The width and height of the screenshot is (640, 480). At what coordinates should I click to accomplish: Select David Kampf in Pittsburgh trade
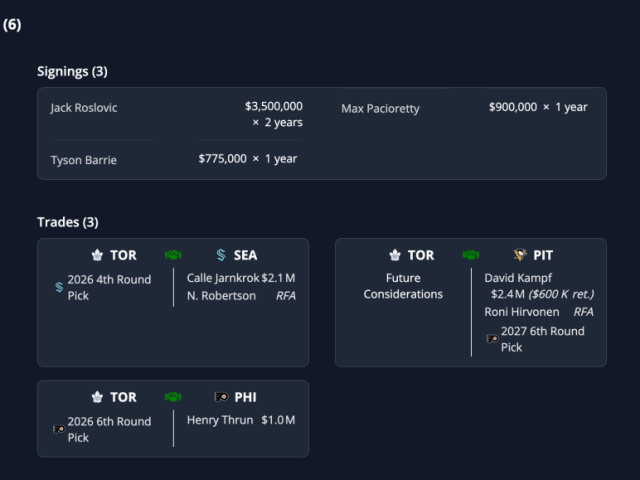tap(518, 278)
